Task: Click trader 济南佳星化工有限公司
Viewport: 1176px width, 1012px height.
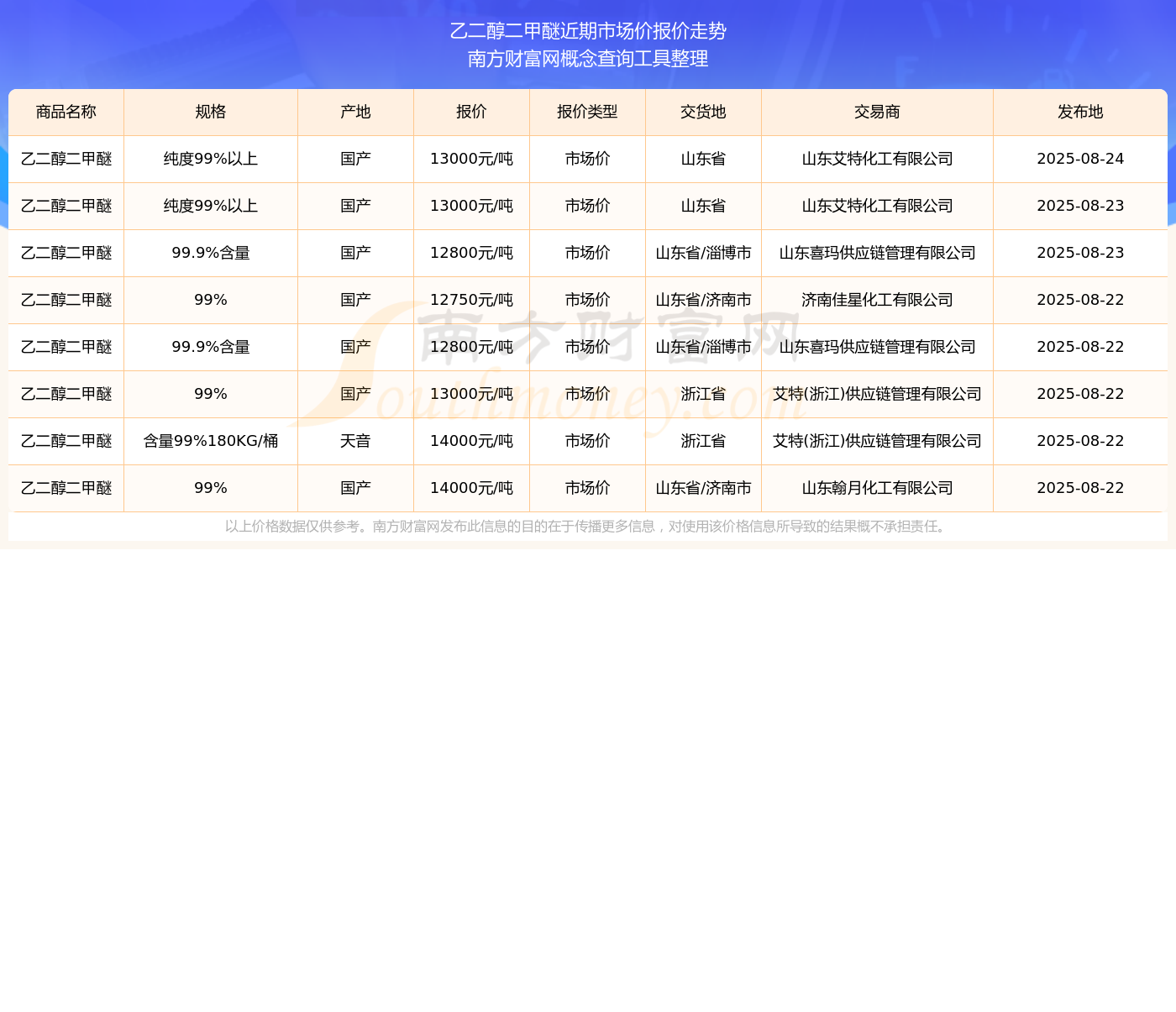Action: [877, 300]
